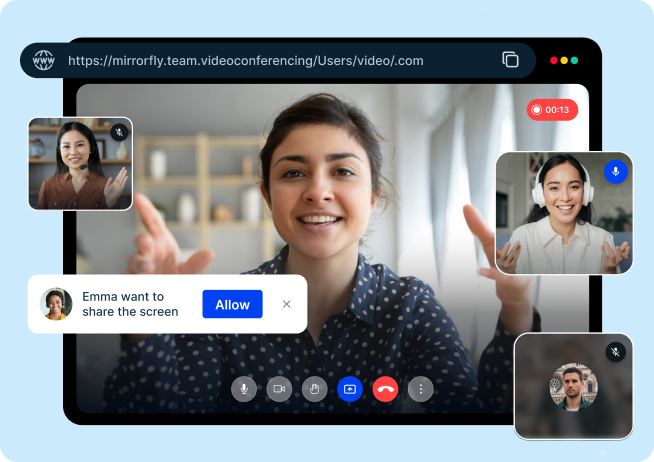Viewport: 654px width, 462px height.
Task: Select the woman with white headphones video tile
Action: [564, 213]
